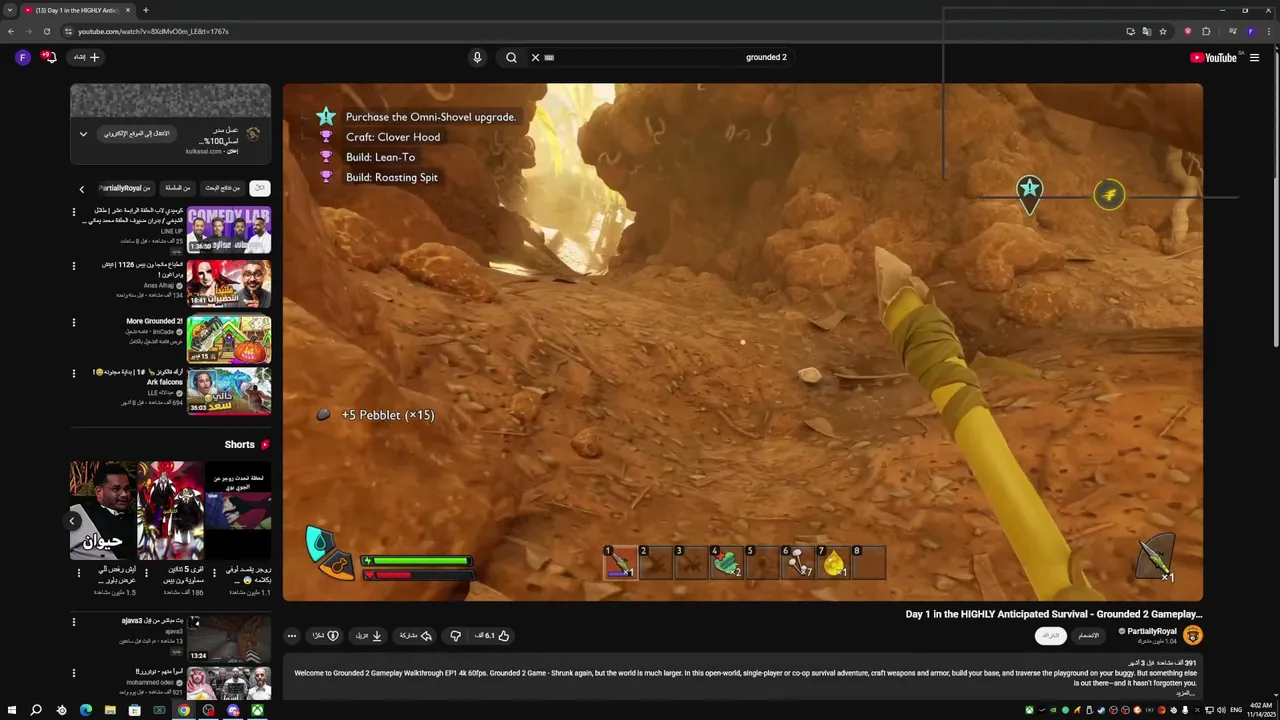Open options menu for Anas Alhajji video
The image size is (1280, 720).
point(73,266)
